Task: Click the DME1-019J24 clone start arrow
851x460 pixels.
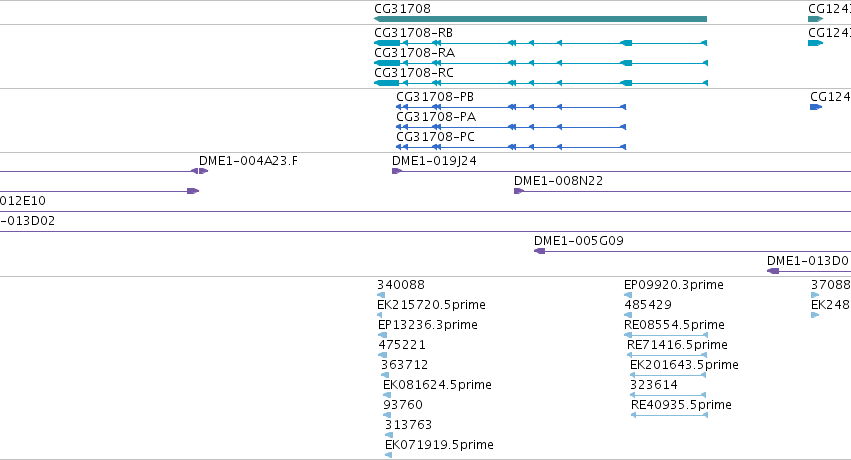Action: (x=397, y=171)
